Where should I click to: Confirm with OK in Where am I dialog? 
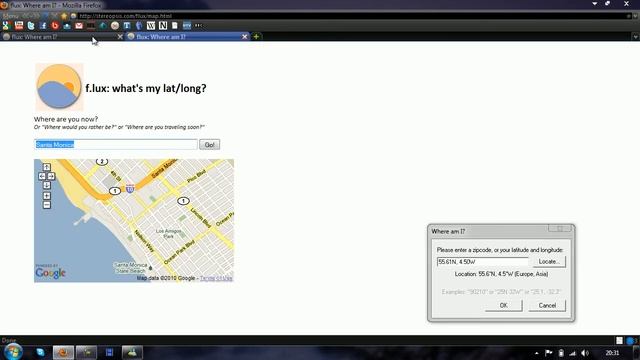pyautogui.click(x=504, y=305)
